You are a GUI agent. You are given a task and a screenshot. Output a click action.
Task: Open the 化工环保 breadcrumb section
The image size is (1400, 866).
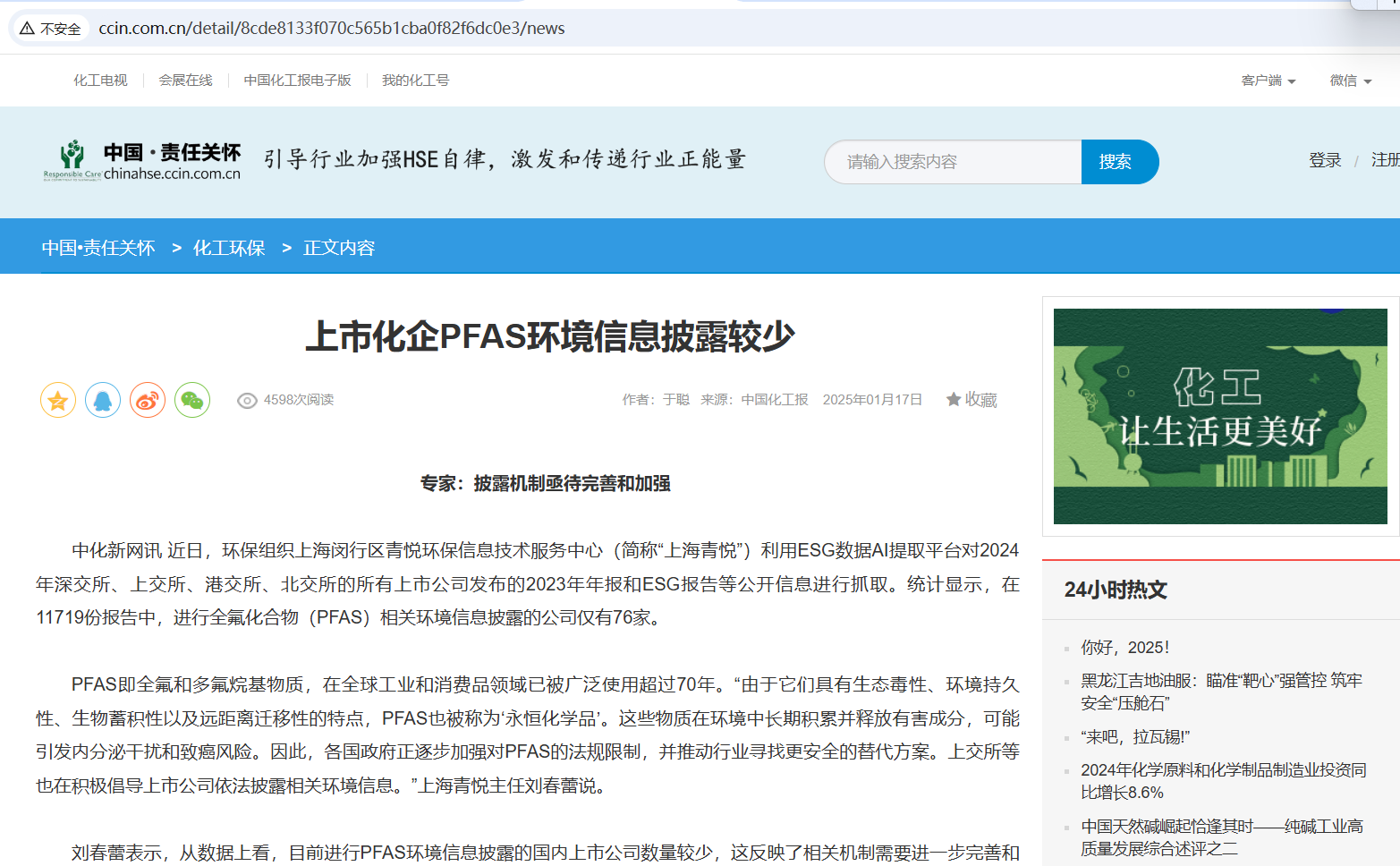pos(229,248)
